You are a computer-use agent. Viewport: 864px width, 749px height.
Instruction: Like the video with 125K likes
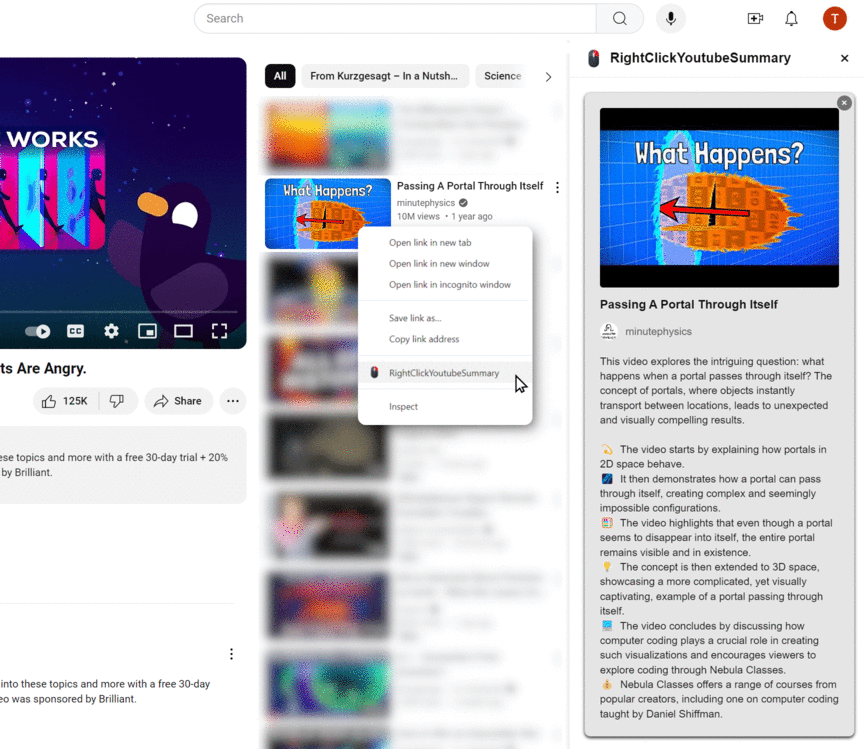pyautogui.click(x=65, y=401)
